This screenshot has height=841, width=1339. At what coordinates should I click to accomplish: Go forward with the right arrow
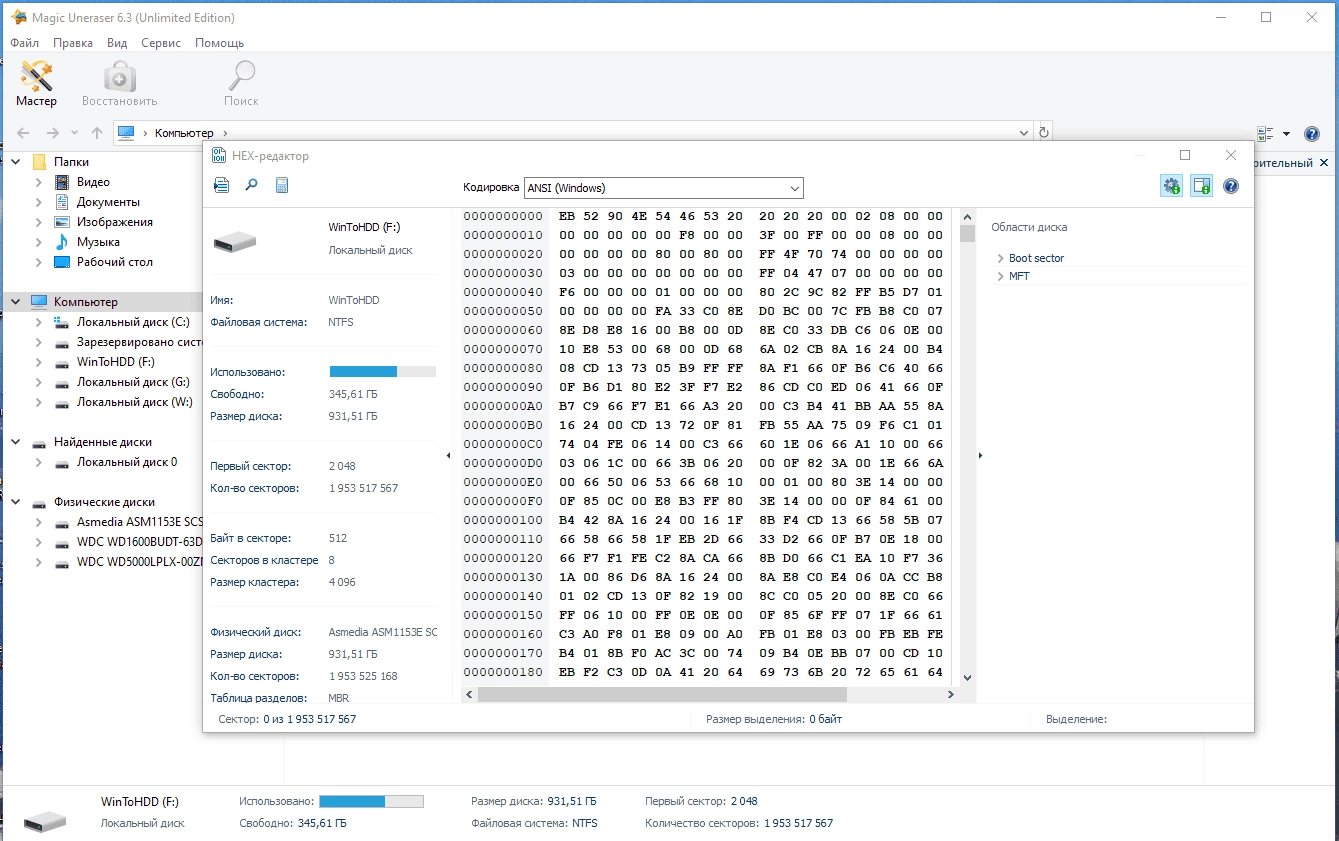53,133
